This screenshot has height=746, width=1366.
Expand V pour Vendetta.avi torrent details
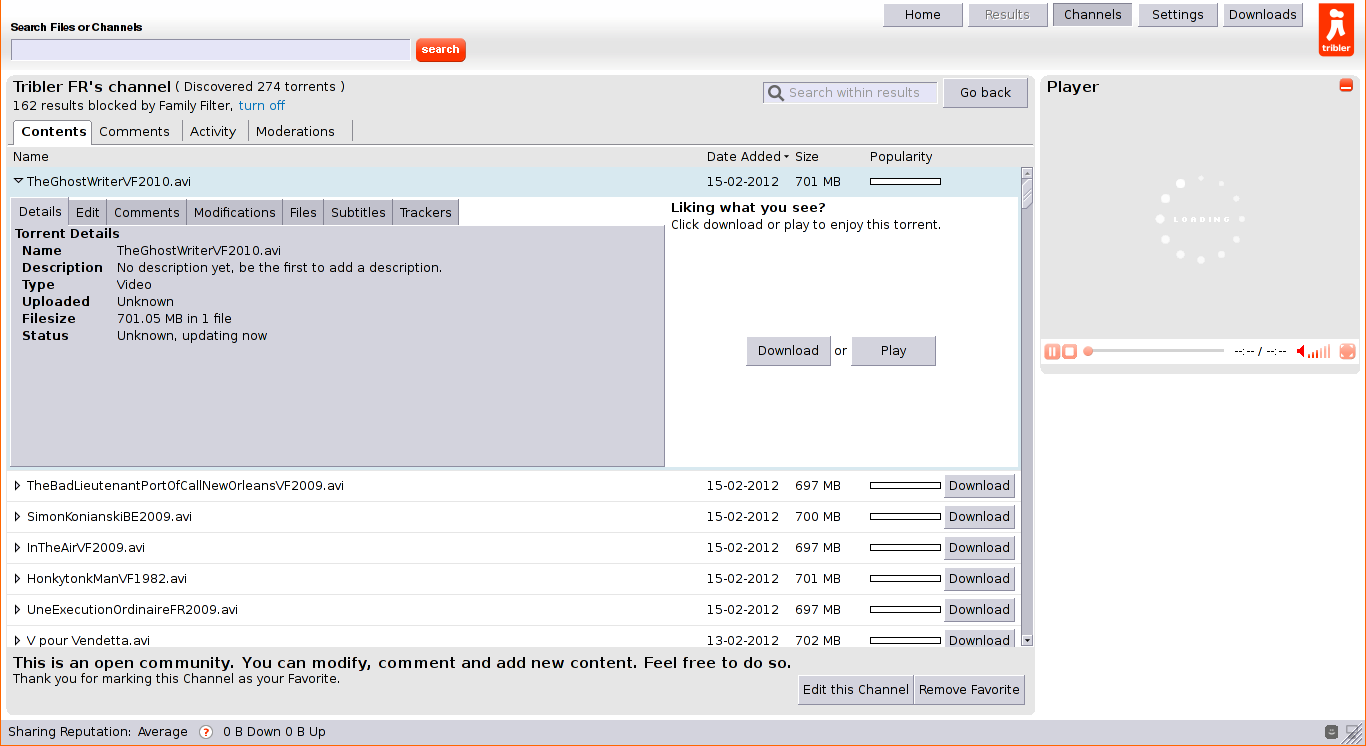18,640
